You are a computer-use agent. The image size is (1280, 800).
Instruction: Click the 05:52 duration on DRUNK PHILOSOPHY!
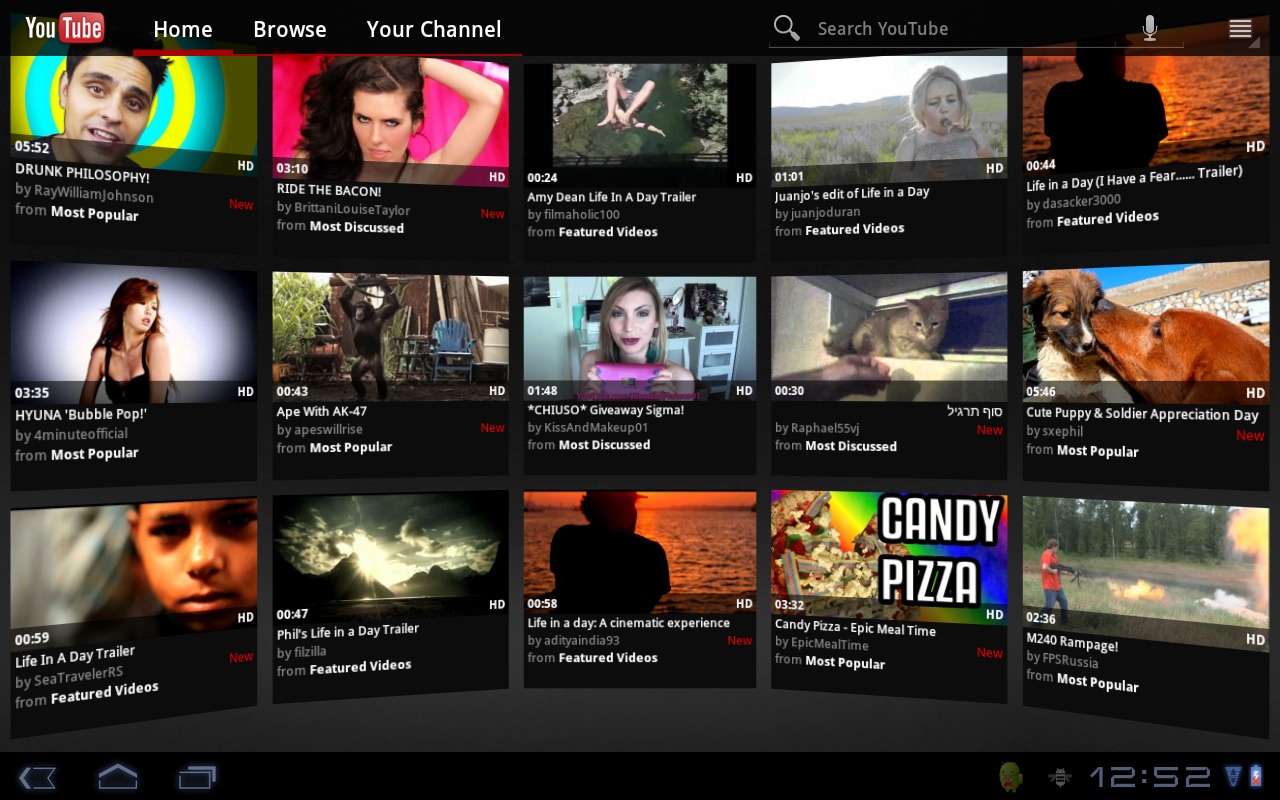(x=32, y=147)
